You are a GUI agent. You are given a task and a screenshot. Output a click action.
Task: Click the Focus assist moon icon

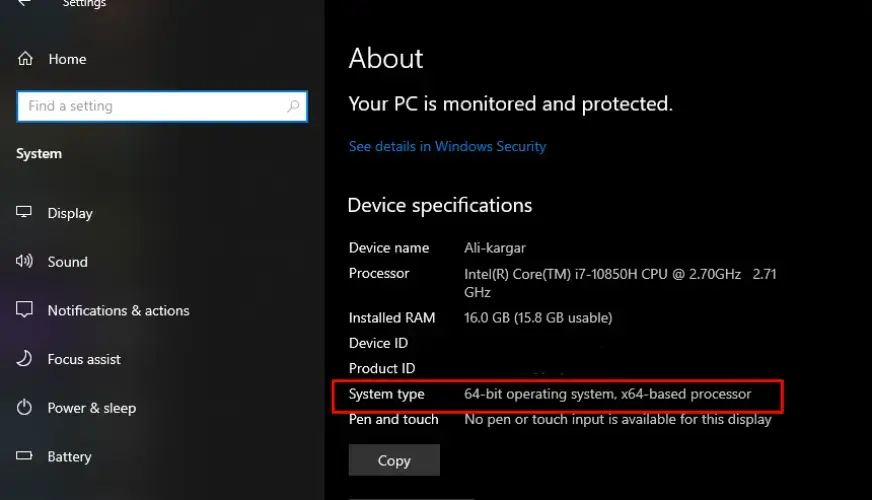click(x=25, y=359)
